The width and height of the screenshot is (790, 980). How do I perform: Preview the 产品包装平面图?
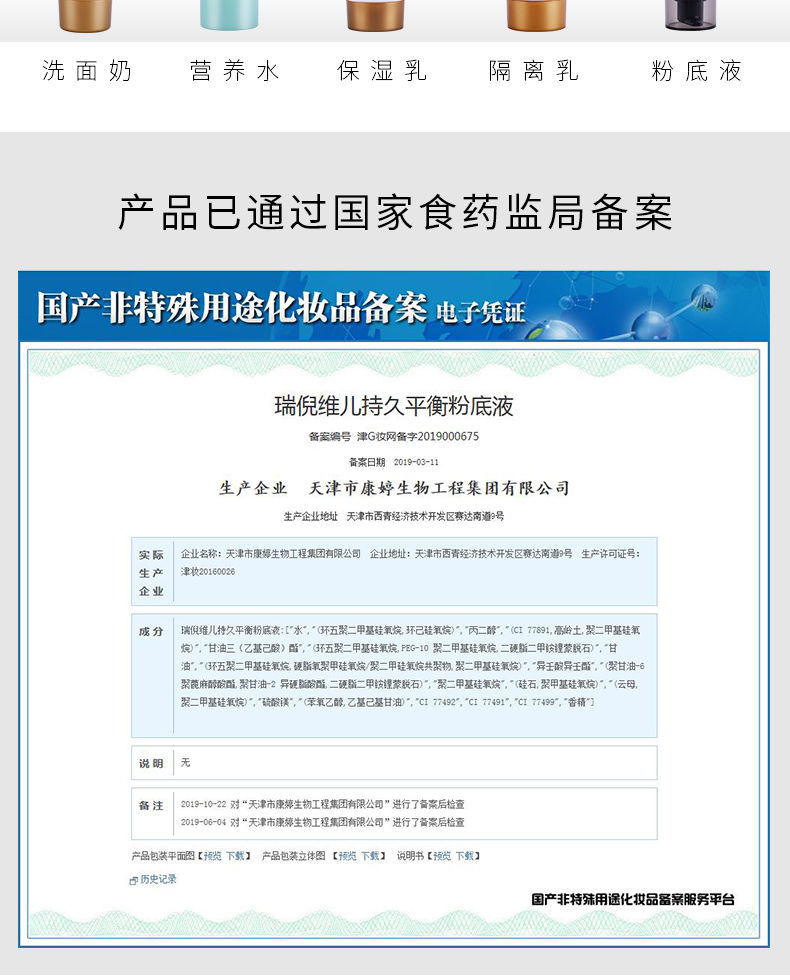click(212, 856)
